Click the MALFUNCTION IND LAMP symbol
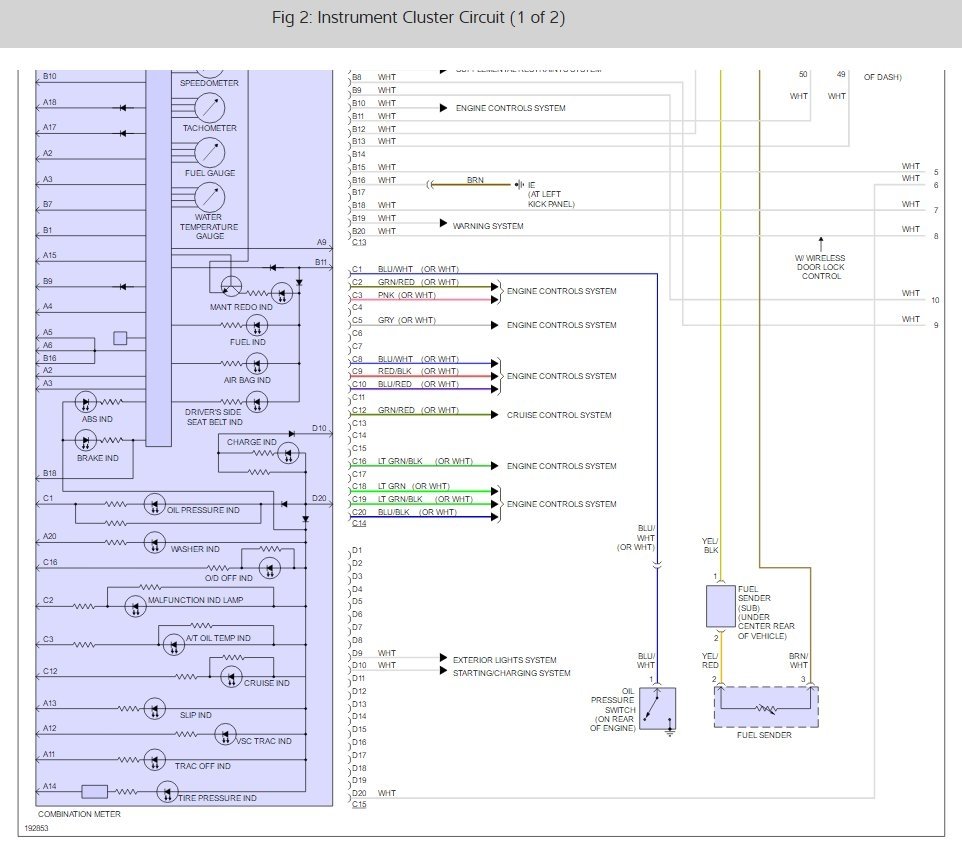 pos(136,606)
